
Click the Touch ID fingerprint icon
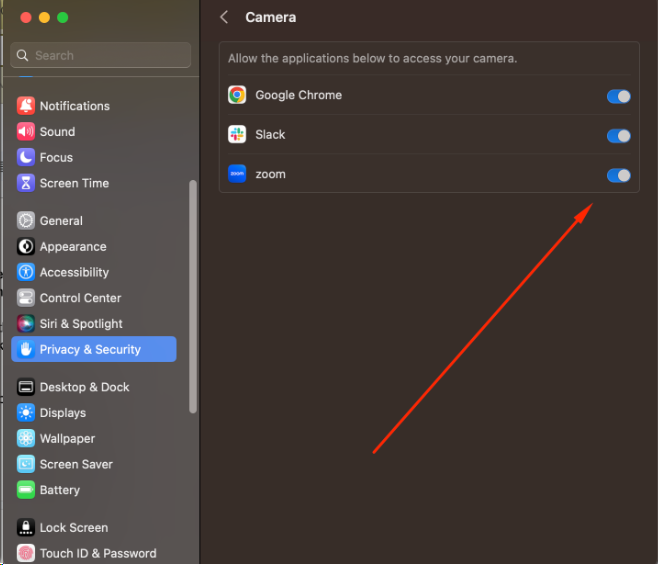click(x=26, y=553)
